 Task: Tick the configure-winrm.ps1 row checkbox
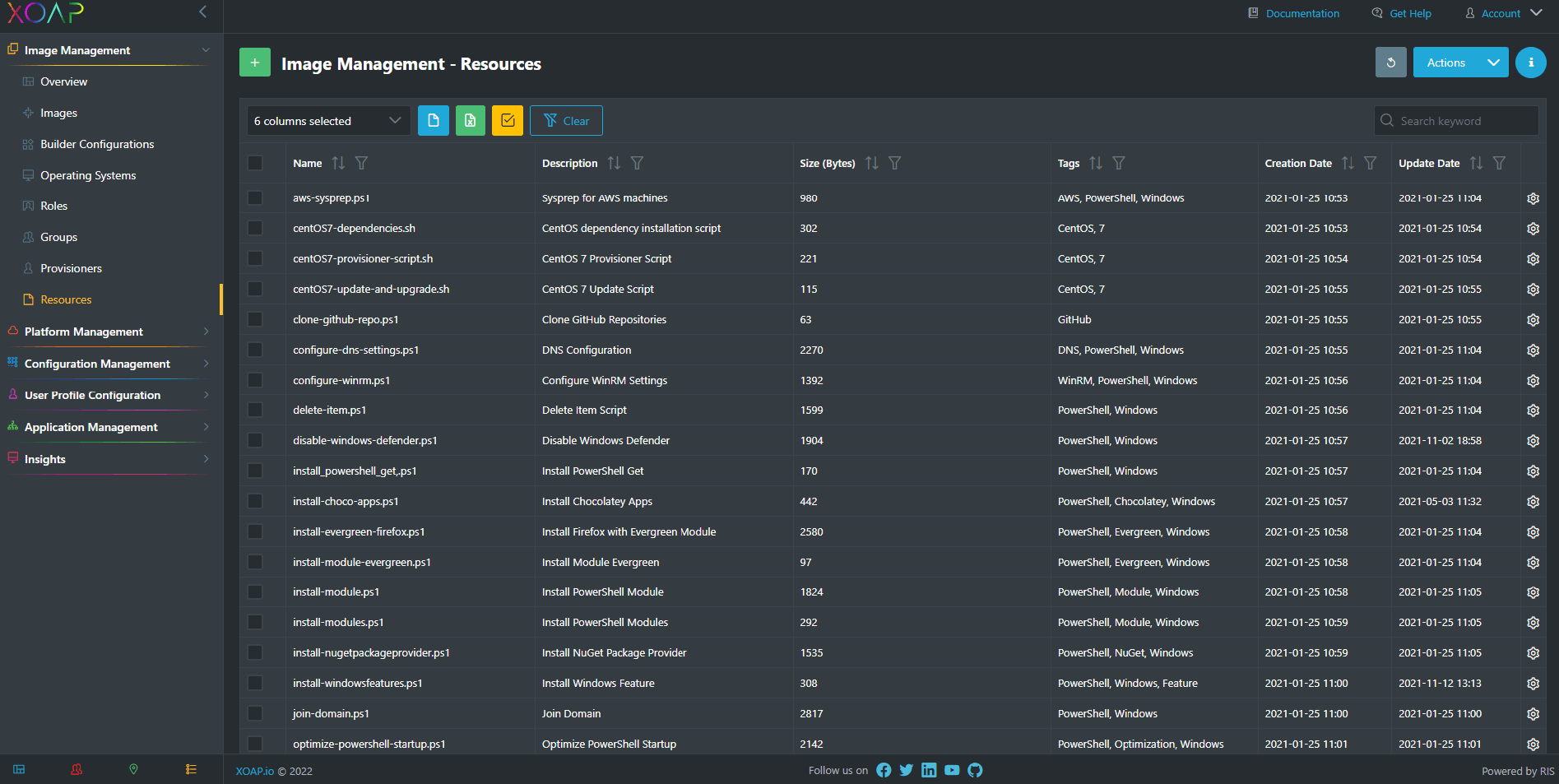tap(255, 381)
